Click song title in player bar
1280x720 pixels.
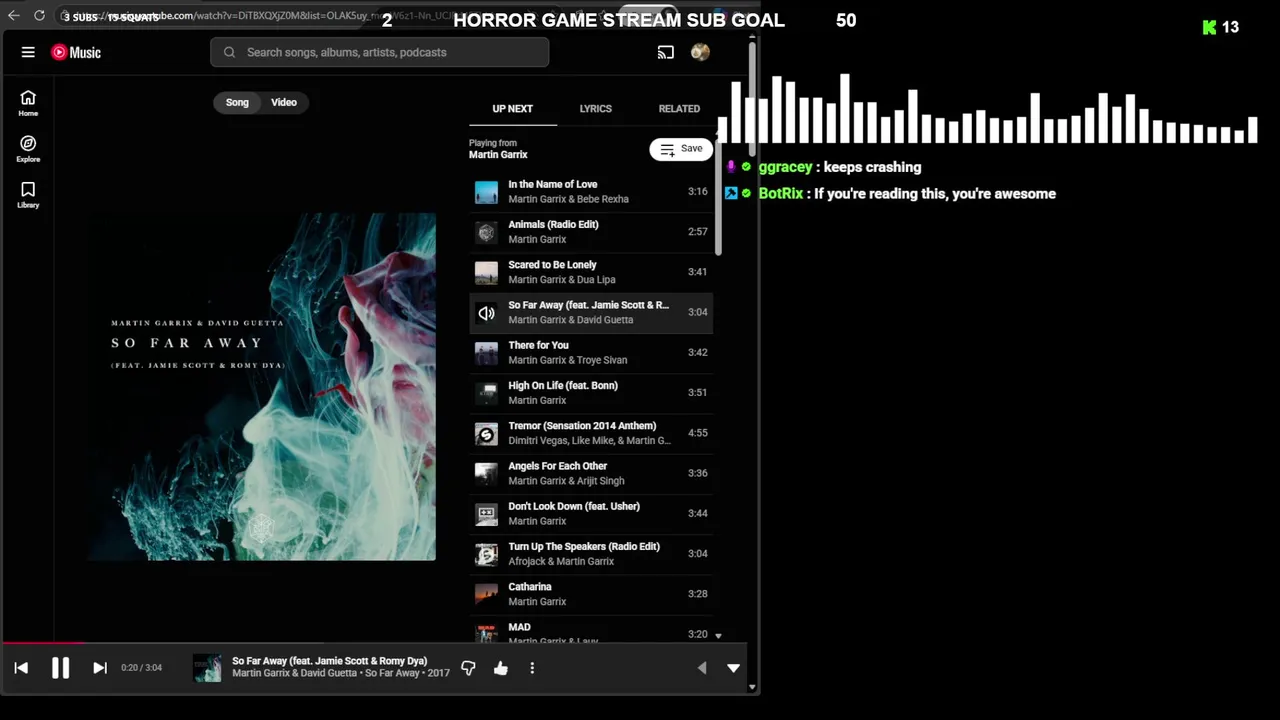click(x=330, y=661)
